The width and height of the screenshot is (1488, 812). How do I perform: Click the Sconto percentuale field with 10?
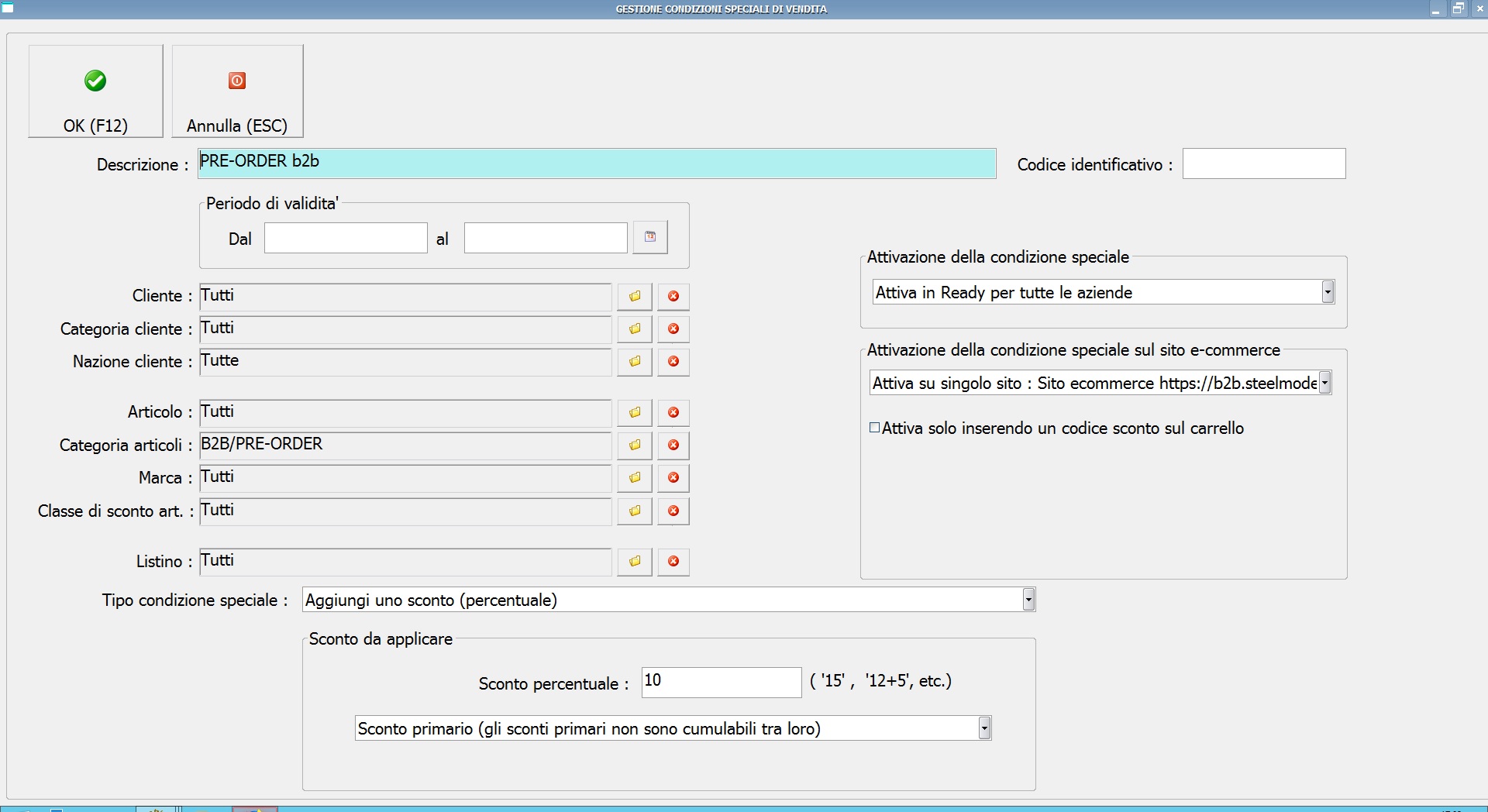point(722,683)
